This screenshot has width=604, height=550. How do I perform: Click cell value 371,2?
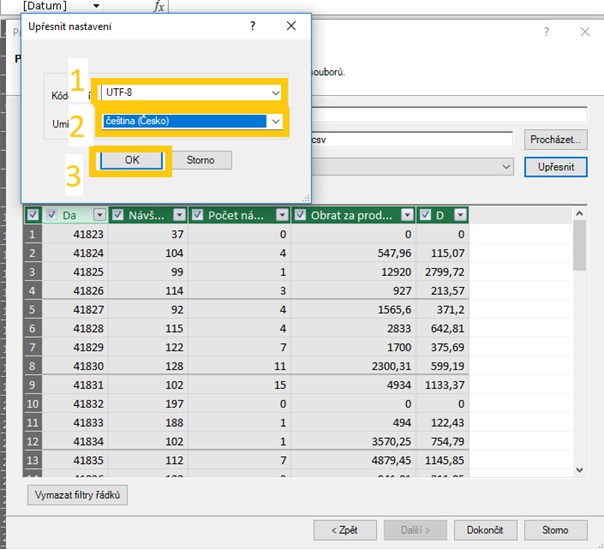click(x=450, y=309)
